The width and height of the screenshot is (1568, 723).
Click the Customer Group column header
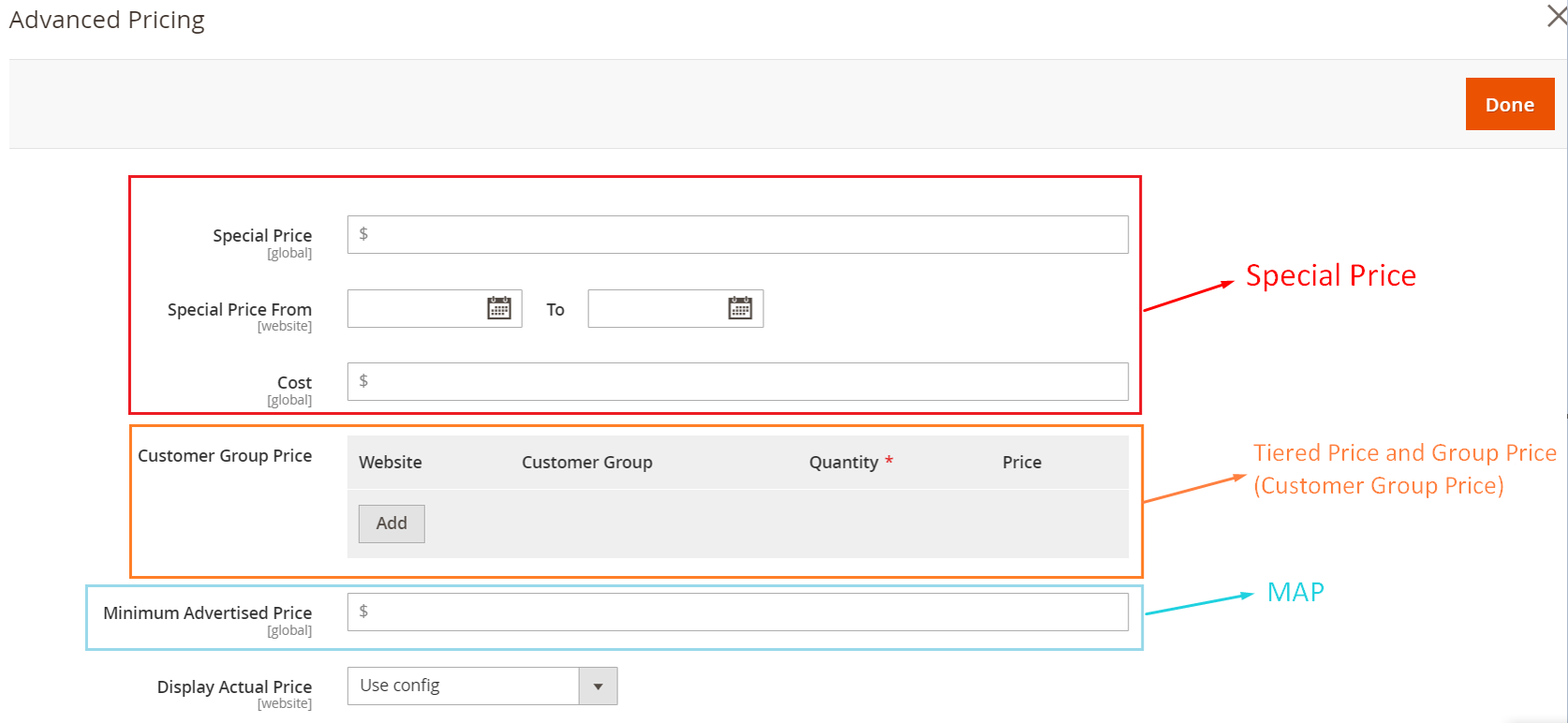pos(587,462)
